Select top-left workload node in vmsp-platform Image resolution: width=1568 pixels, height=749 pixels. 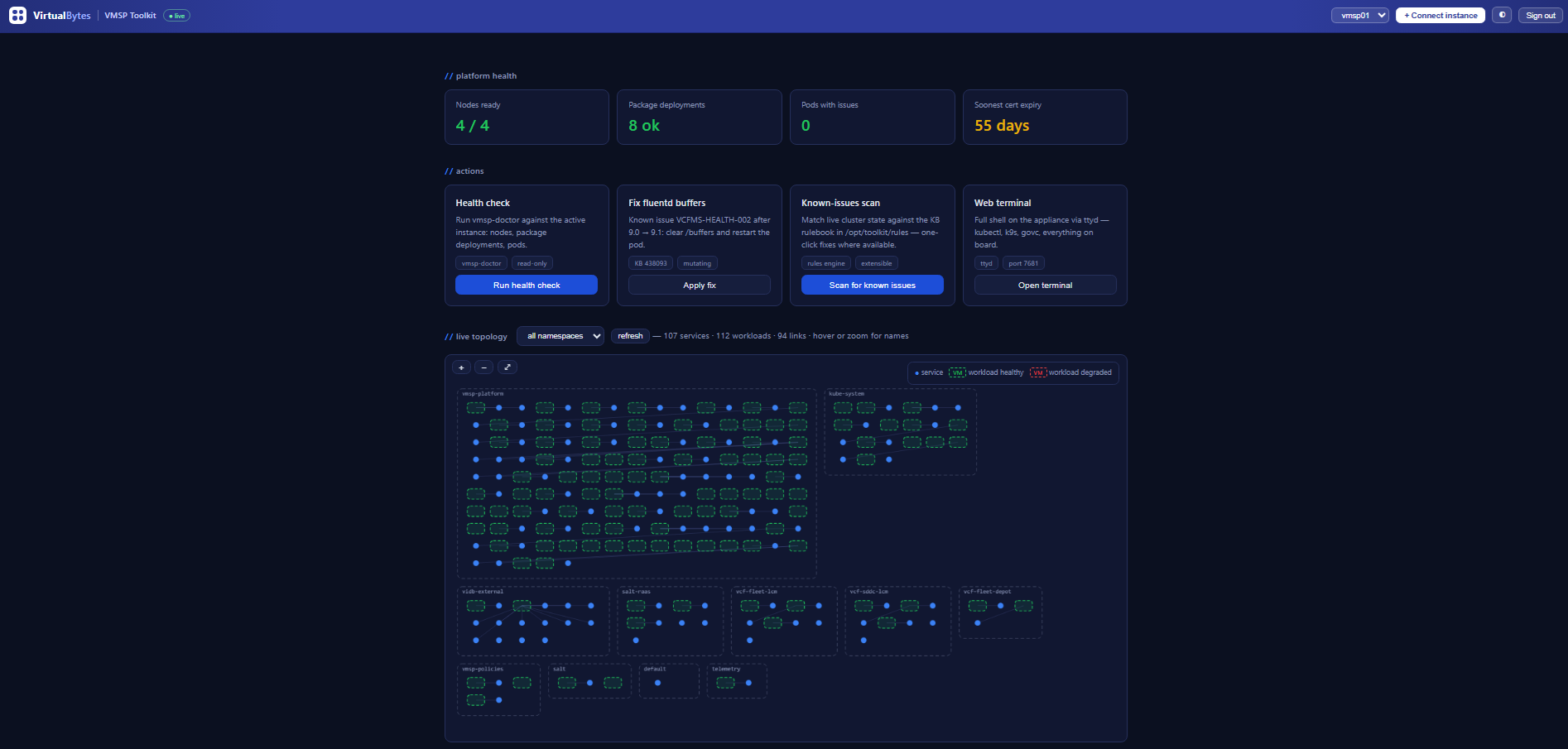click(x=476, y=408)
